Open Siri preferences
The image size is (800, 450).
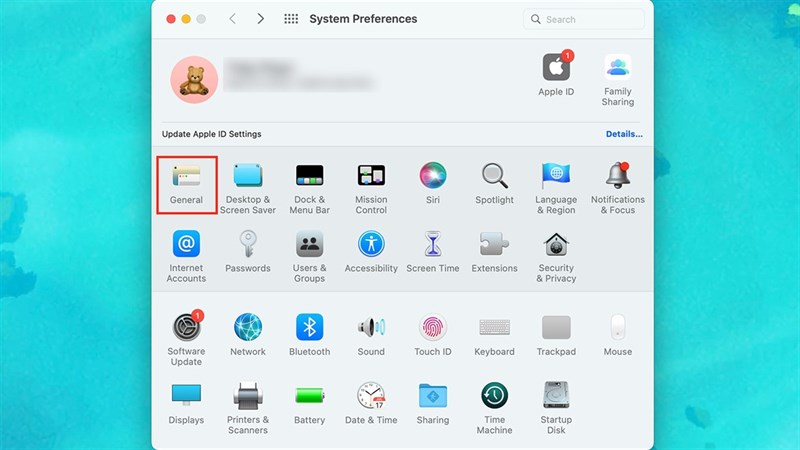433,183
